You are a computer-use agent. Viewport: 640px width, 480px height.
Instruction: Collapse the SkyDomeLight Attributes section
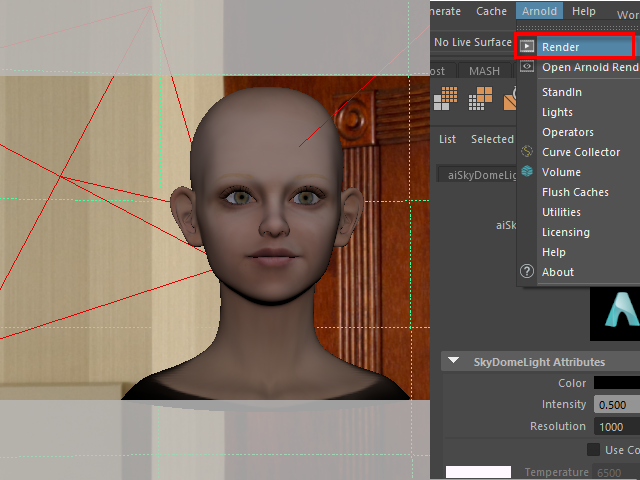coord(454,362)
